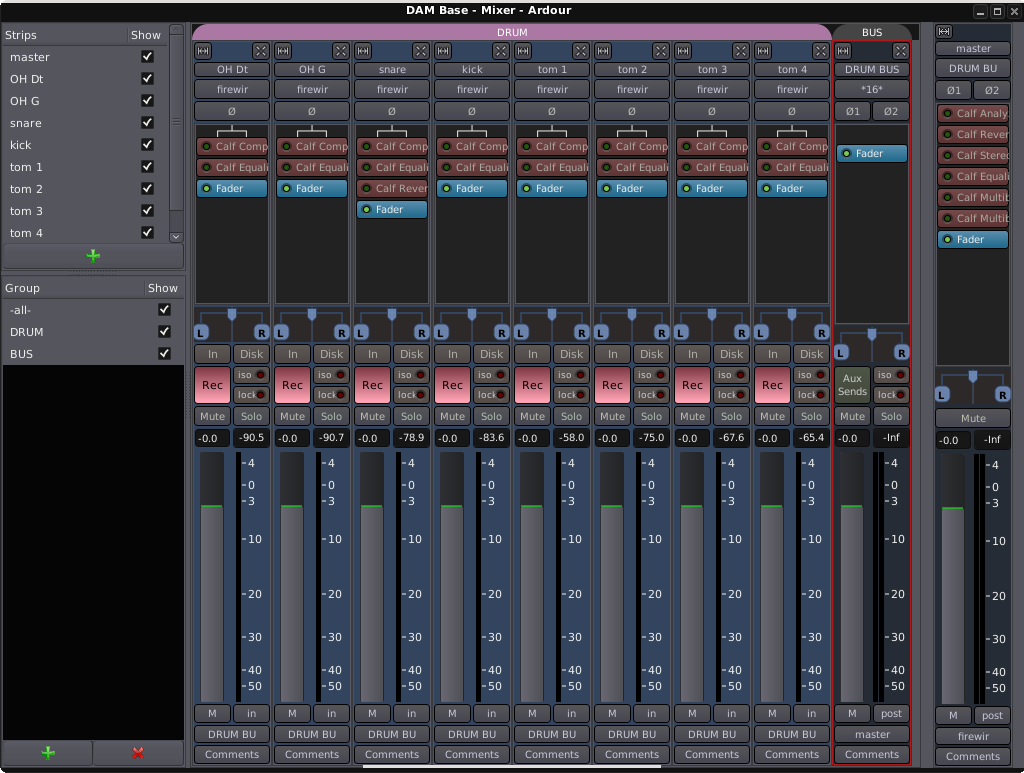Click the red X remove group button
This screenshot has width=1024, height=773.
click(138, 753)
